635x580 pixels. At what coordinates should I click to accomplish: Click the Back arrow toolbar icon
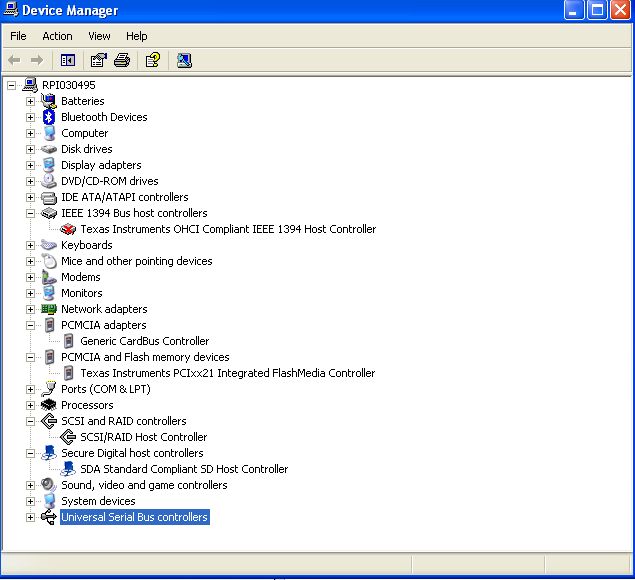click(x=14, y=60)
